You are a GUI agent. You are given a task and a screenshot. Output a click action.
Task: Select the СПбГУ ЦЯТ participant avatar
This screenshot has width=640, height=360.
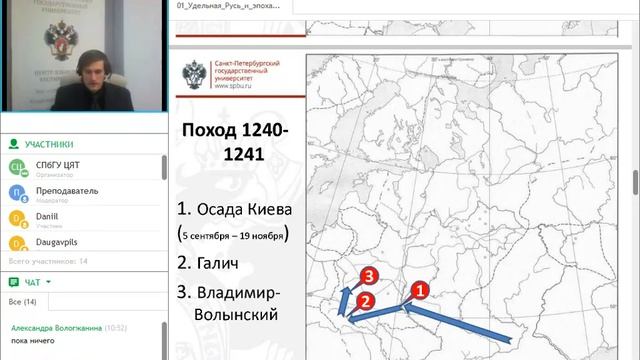tap(18, 168)
